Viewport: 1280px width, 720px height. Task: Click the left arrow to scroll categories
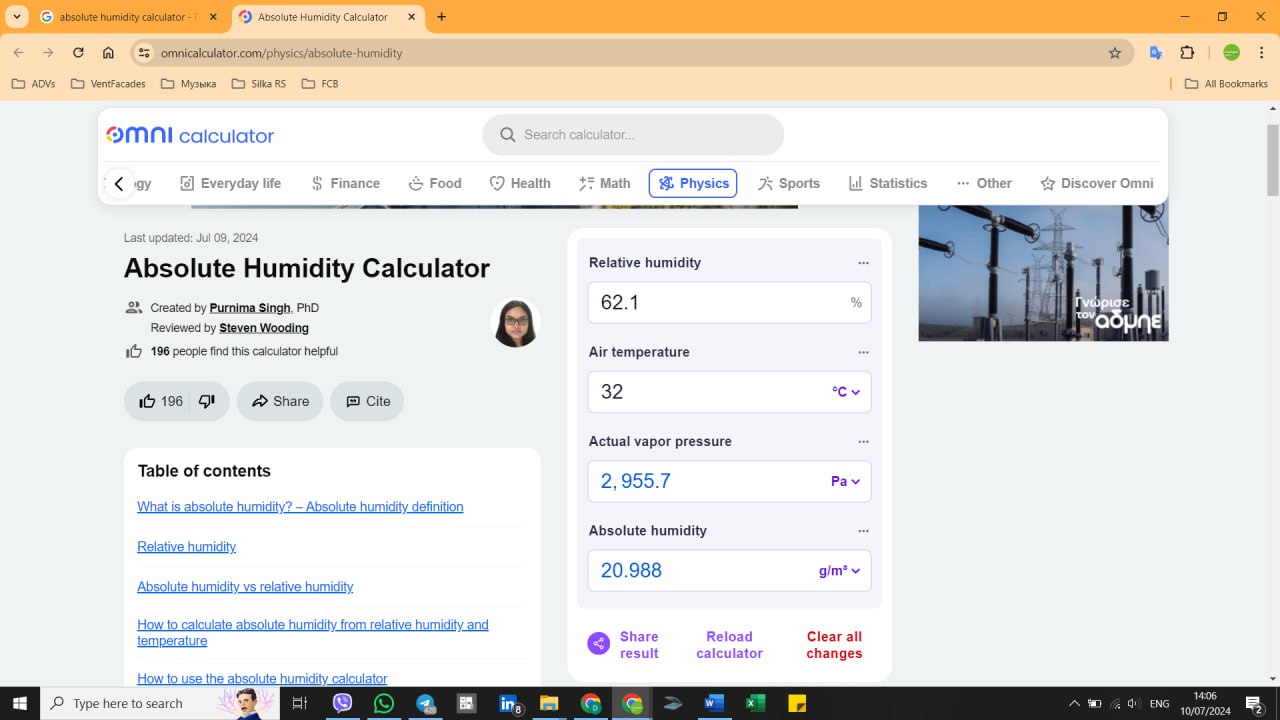point(119,183)
